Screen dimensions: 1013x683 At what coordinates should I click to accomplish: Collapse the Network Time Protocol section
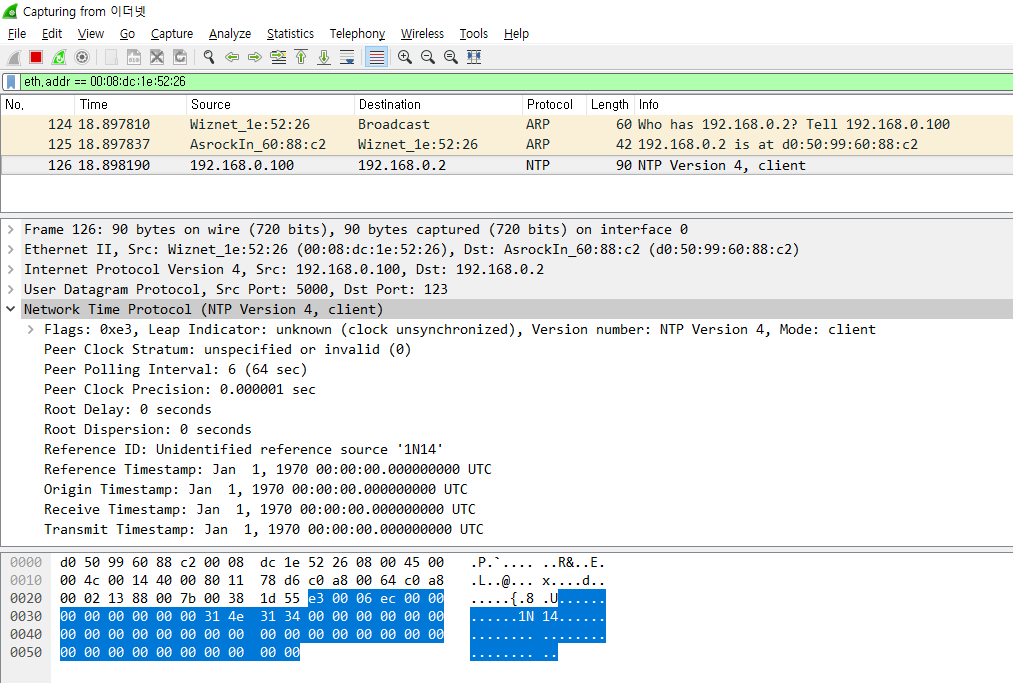(x=10, y=310)
